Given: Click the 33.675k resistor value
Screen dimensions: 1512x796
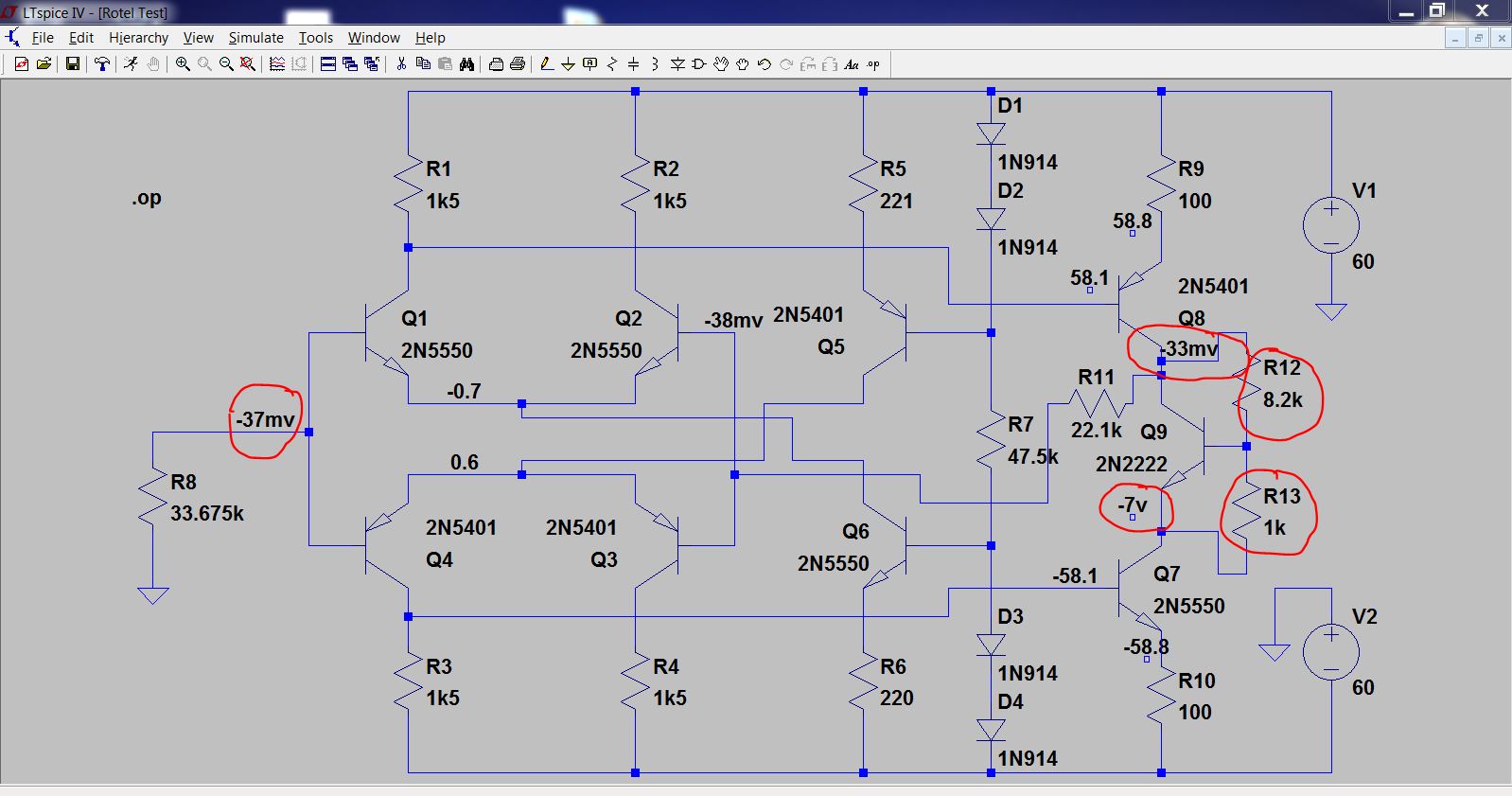Looking at the screenshot, I should coord(207,513).
